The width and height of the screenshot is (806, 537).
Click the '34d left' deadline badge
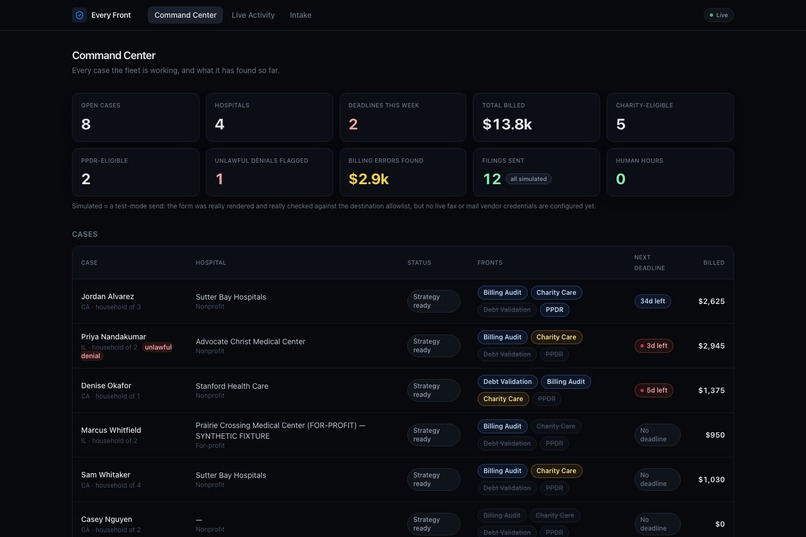pos(652,301)
